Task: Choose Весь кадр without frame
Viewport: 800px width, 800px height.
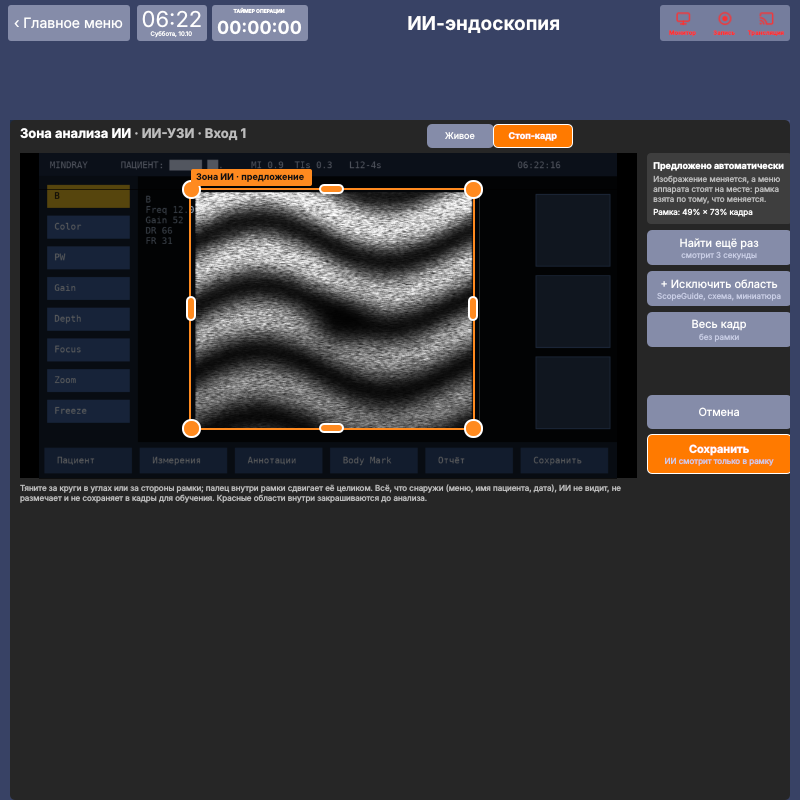Action: [718, 330]
